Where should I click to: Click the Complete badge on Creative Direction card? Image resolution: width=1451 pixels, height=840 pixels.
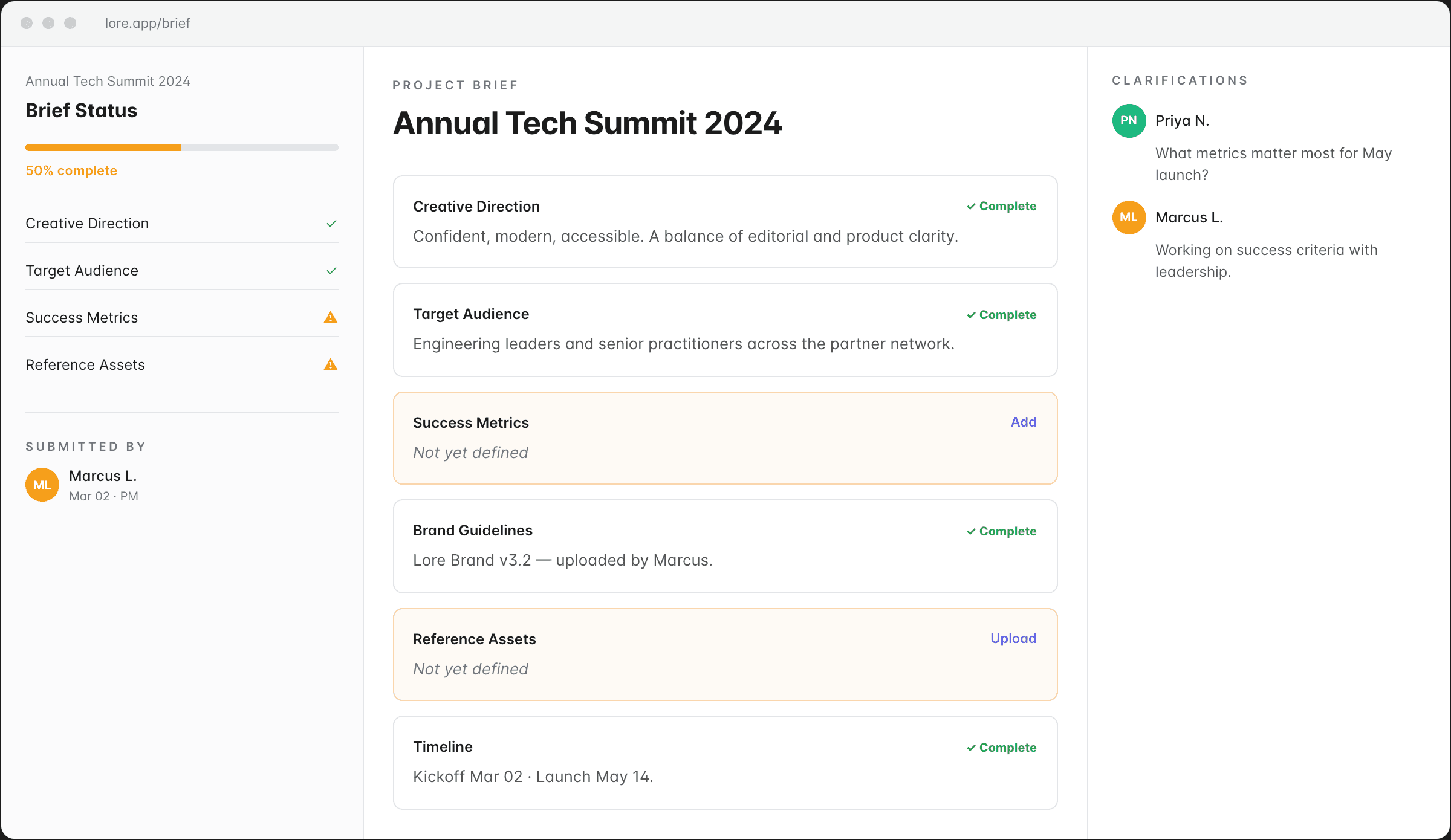(x=1001, y=206)
